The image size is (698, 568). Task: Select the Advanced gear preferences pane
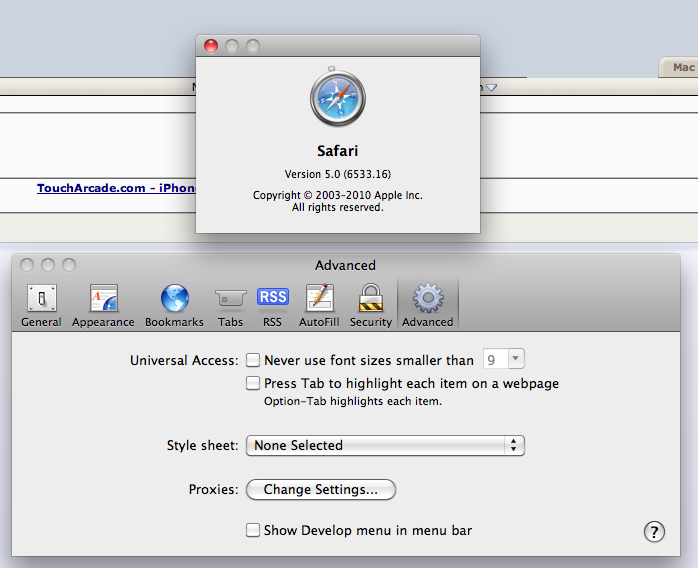[428, 306]
